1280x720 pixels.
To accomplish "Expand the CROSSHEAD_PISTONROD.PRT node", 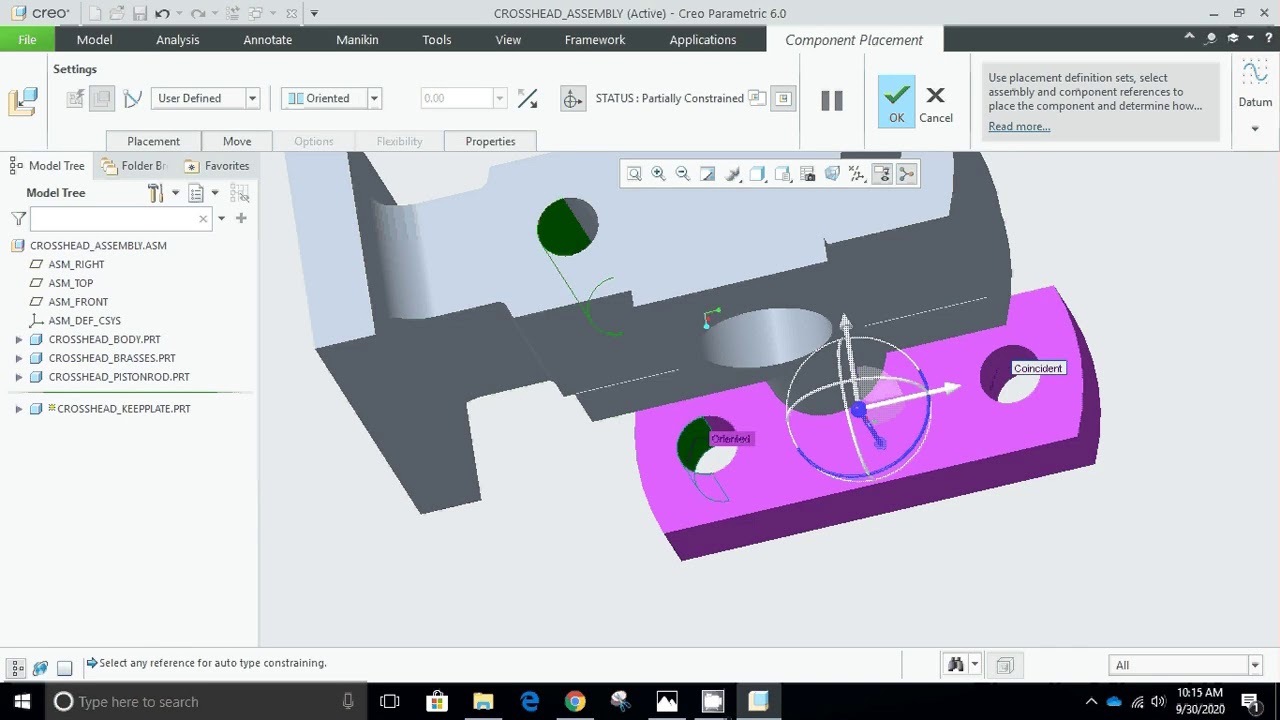I will click(18, 377).
